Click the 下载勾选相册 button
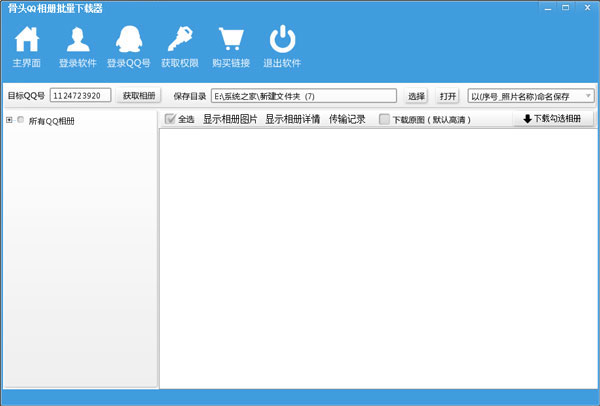This screenshot has height=406, width=600. (x=553, y=119)
